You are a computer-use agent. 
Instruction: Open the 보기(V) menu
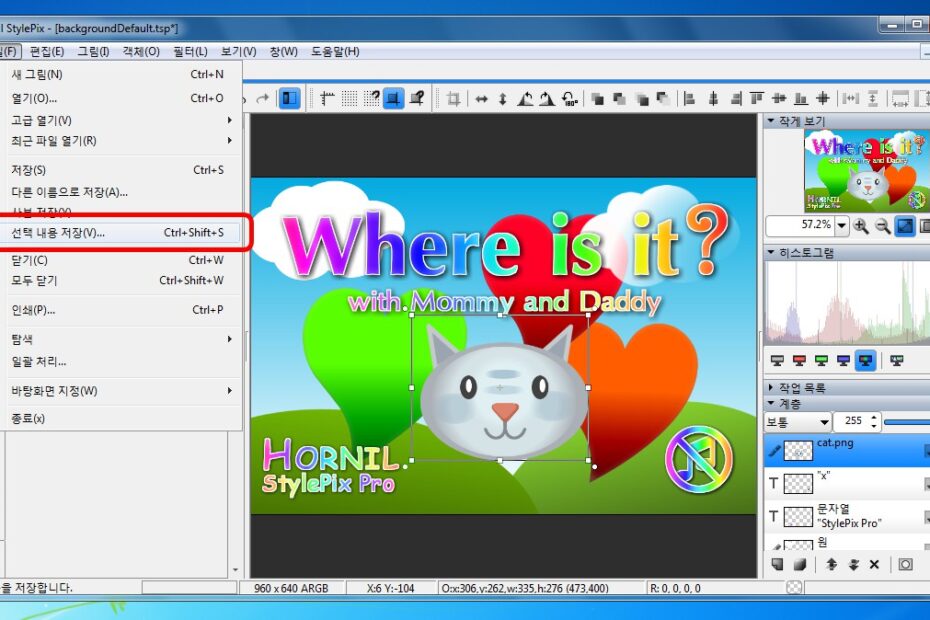pos(238,52)
